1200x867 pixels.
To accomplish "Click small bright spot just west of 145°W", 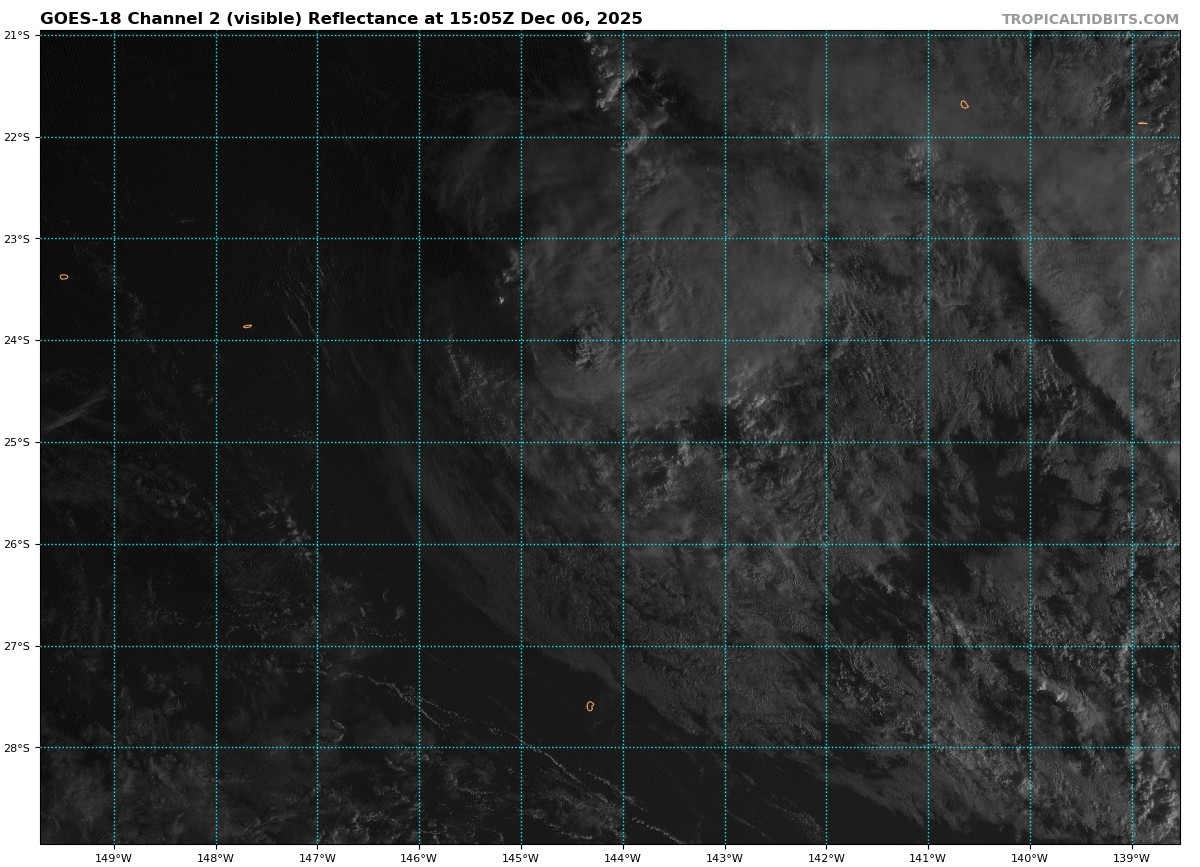I will click(x=501, y=299).
